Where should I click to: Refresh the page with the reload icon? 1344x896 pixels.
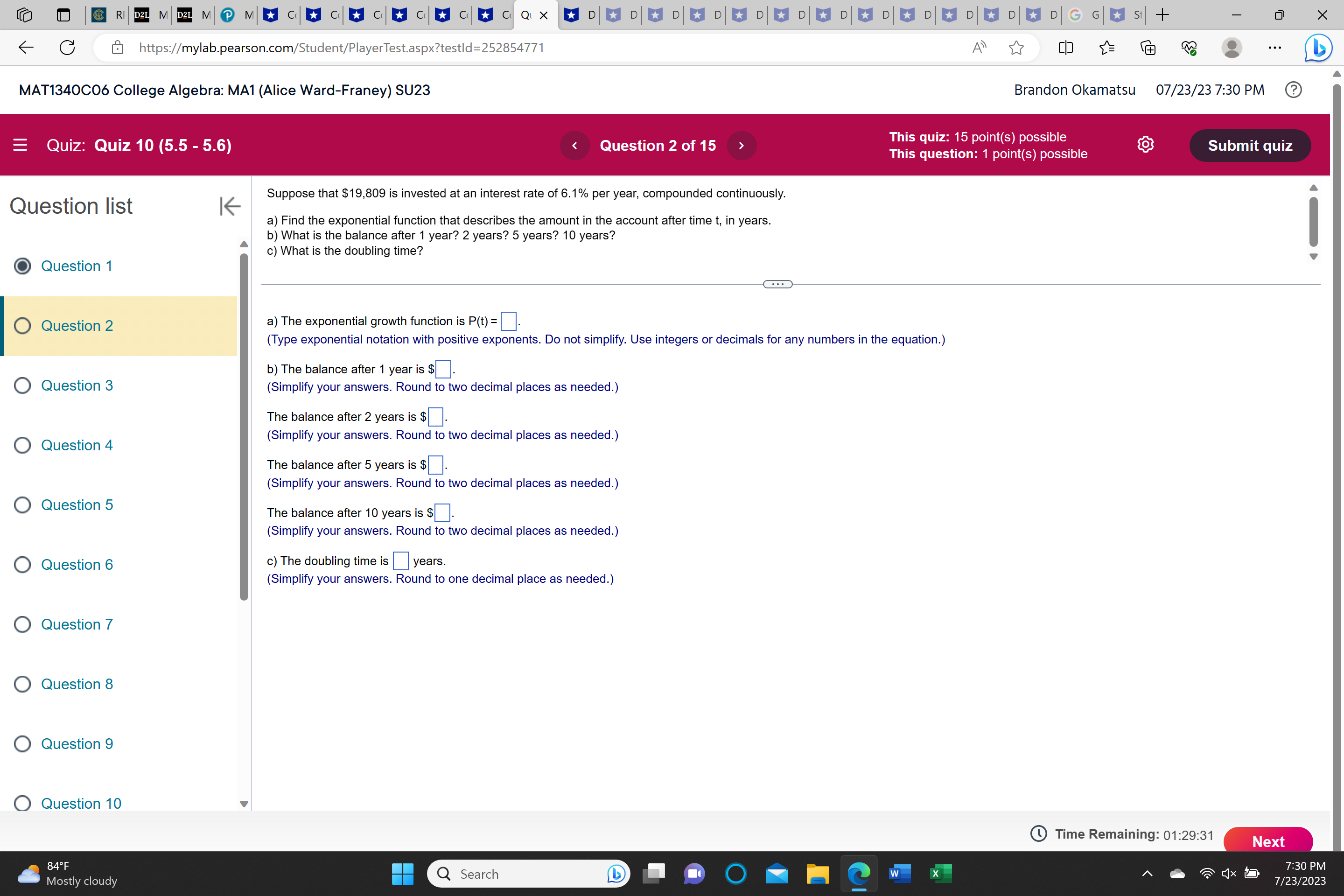[x=66, y=48]
